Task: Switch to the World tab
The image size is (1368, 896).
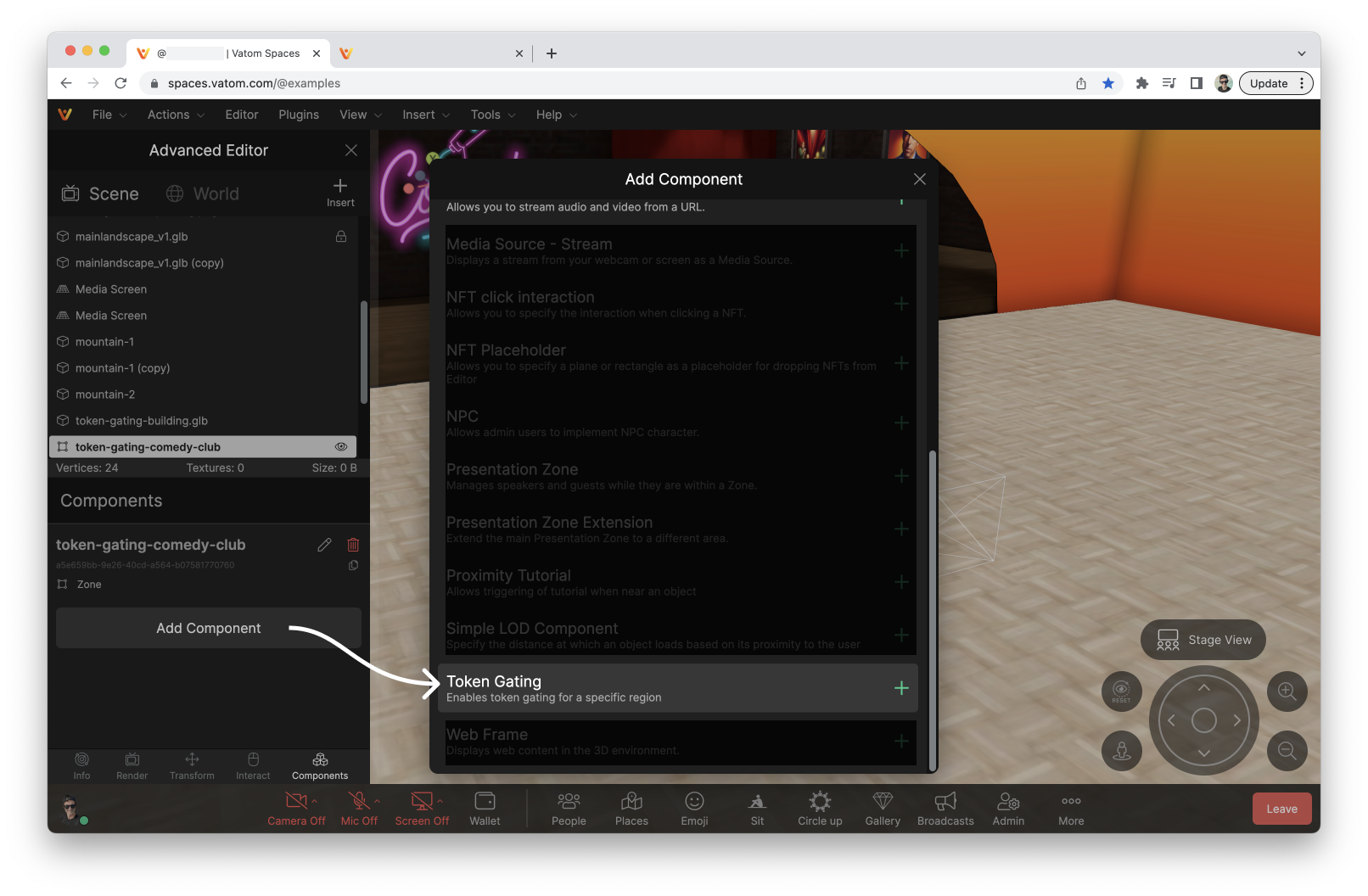Action: [x=203, y=193]
